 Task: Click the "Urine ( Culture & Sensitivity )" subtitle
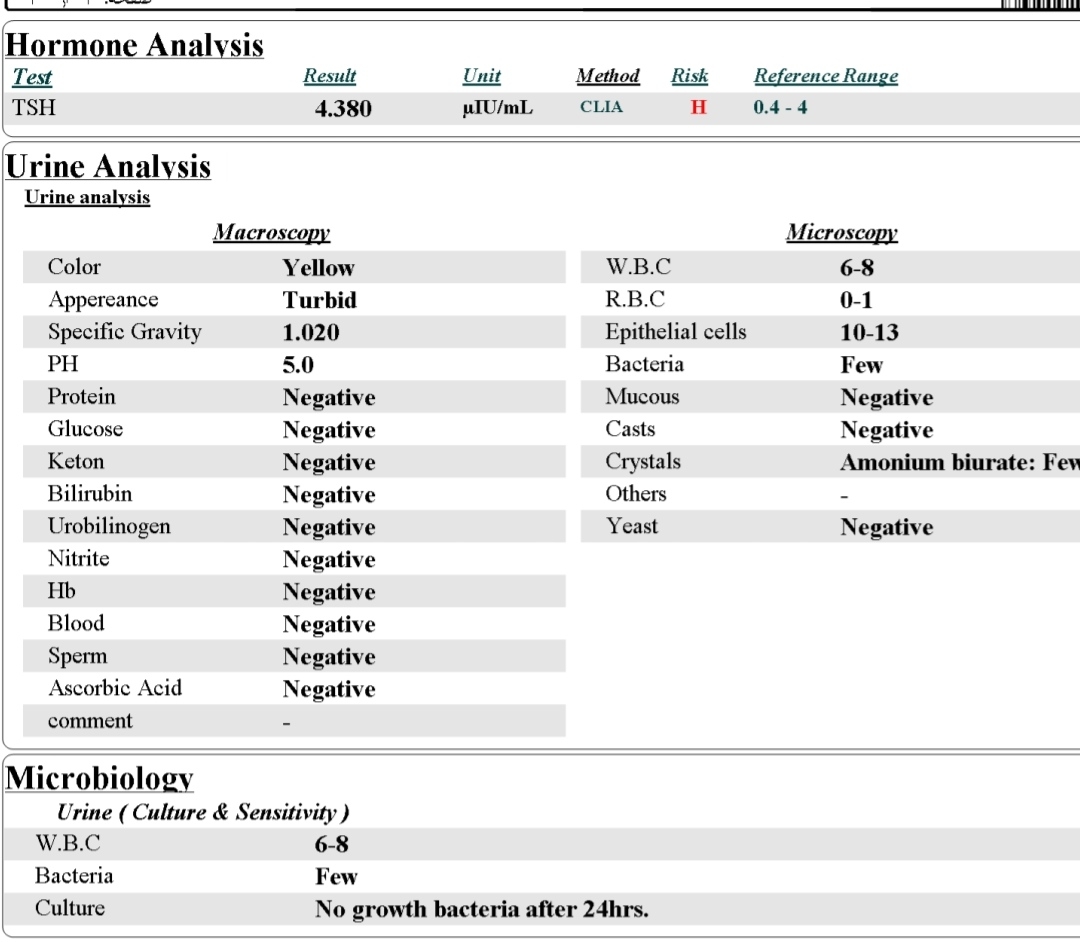click(203, 813)
